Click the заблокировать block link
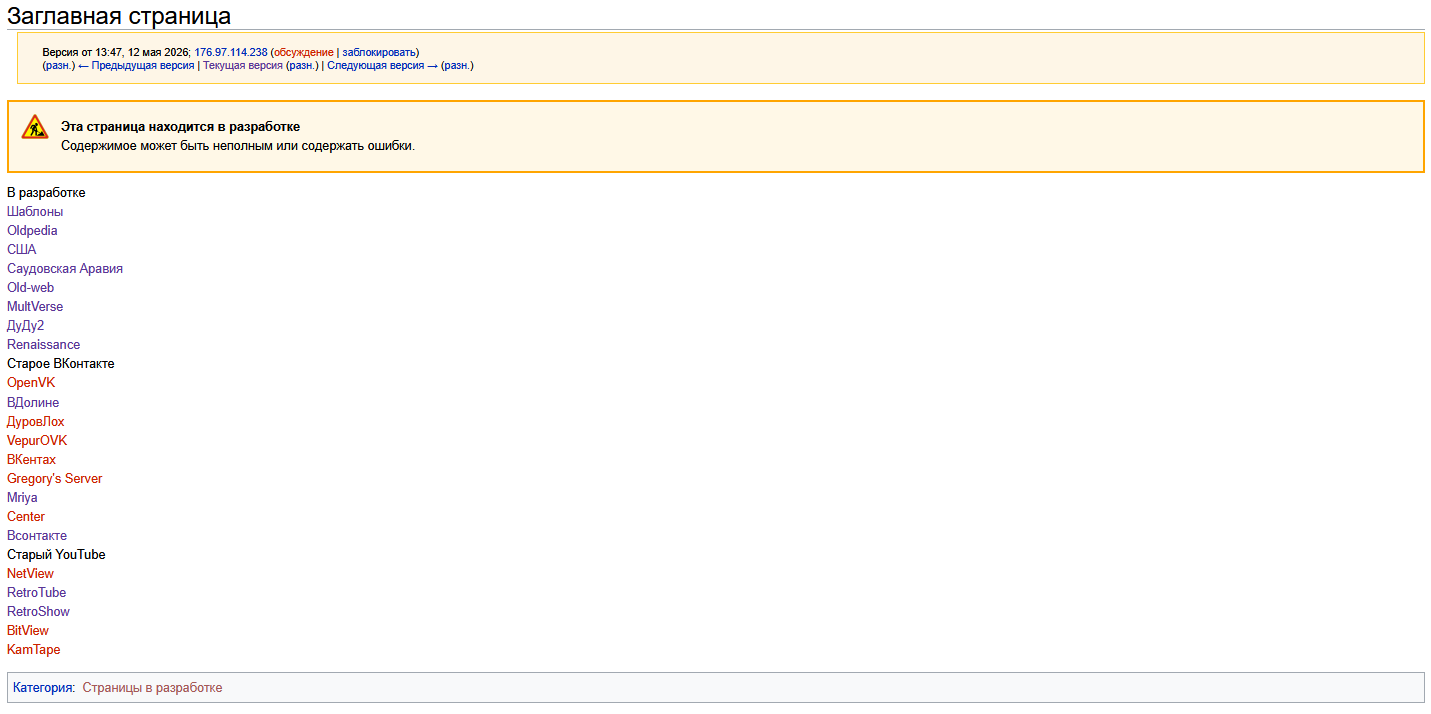Image resolution: width=1431 pixels, height=714 pixels. (379, 52)
